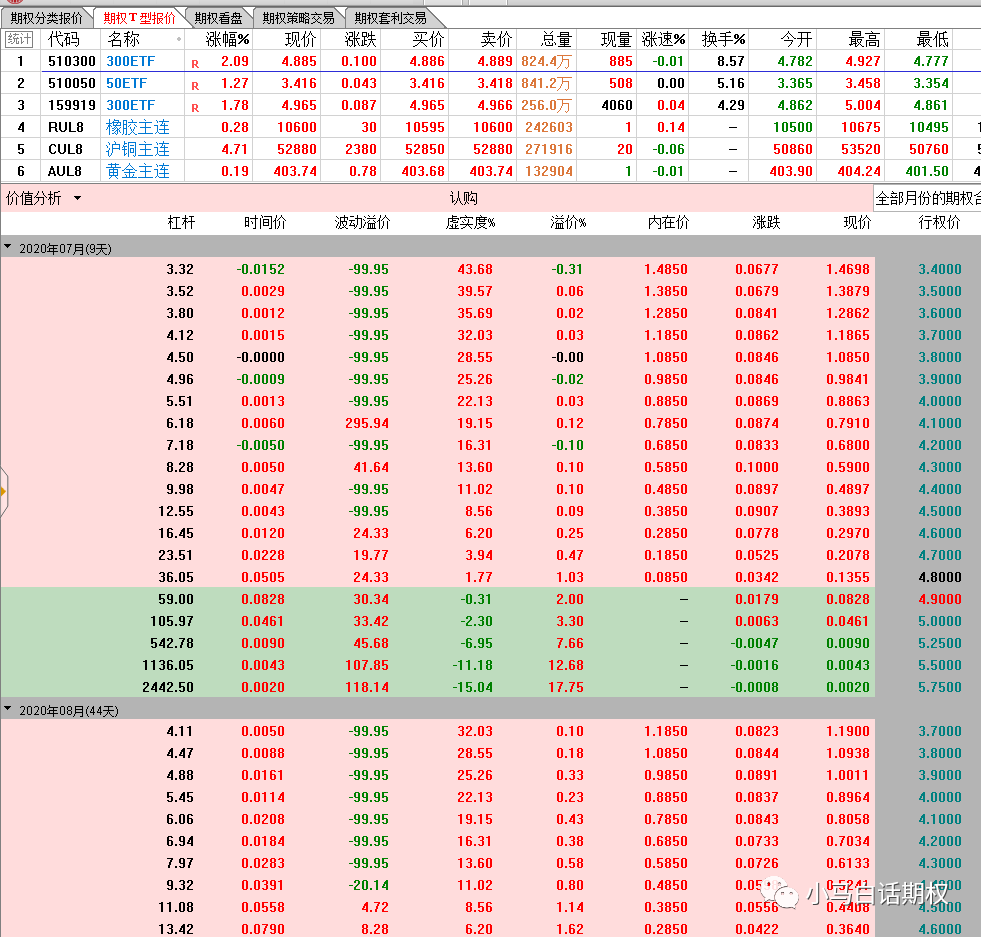Click leverage value 2442.50

(168, 687)
